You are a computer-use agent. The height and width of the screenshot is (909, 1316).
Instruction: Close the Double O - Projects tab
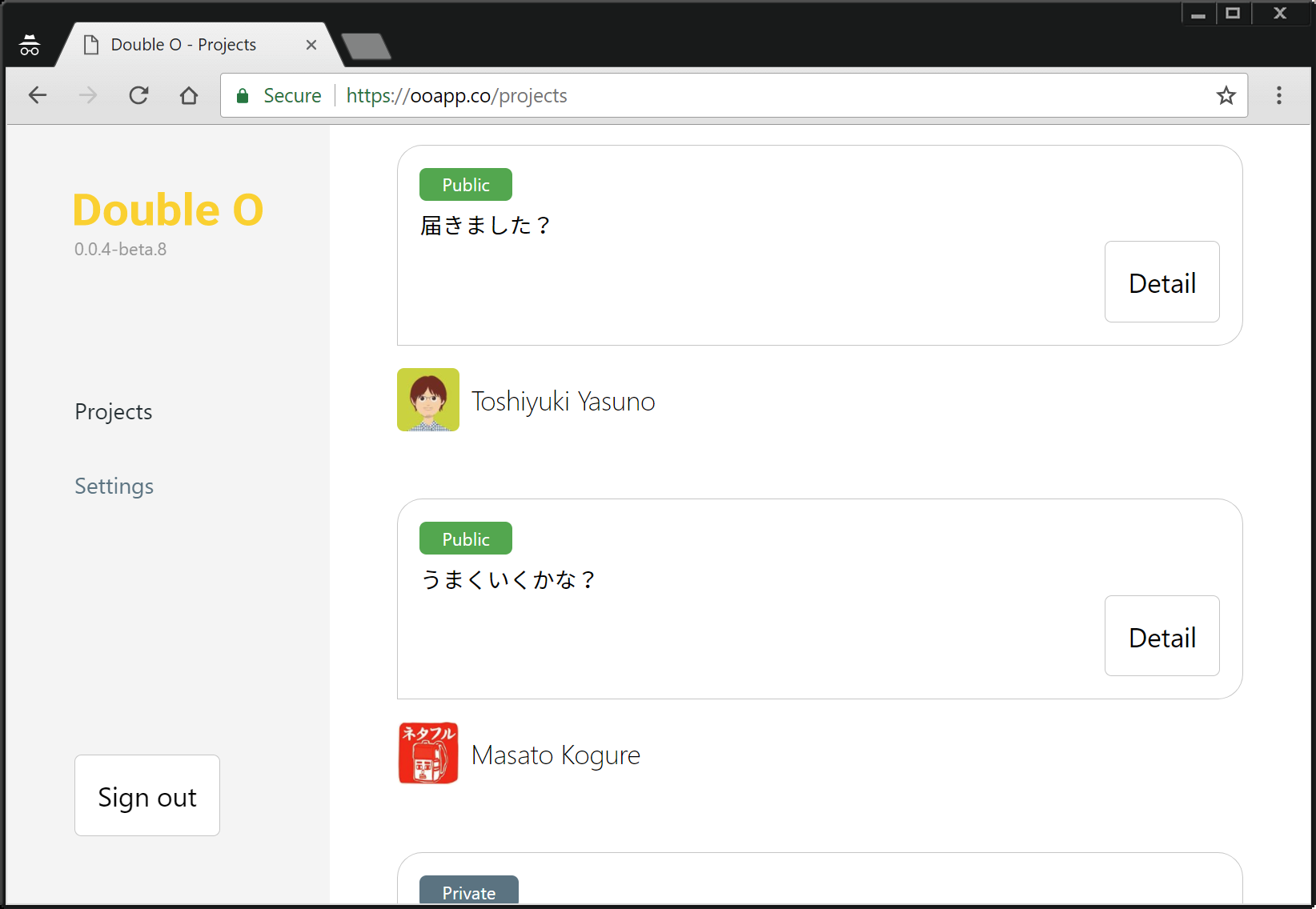pyautogui.click(x=311, y=45)
